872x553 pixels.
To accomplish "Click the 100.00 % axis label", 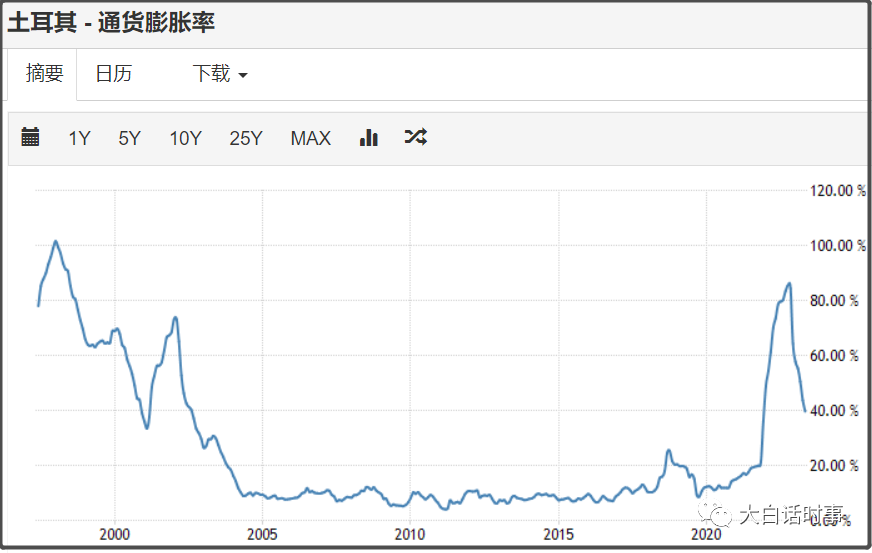I will pos(838,245).
